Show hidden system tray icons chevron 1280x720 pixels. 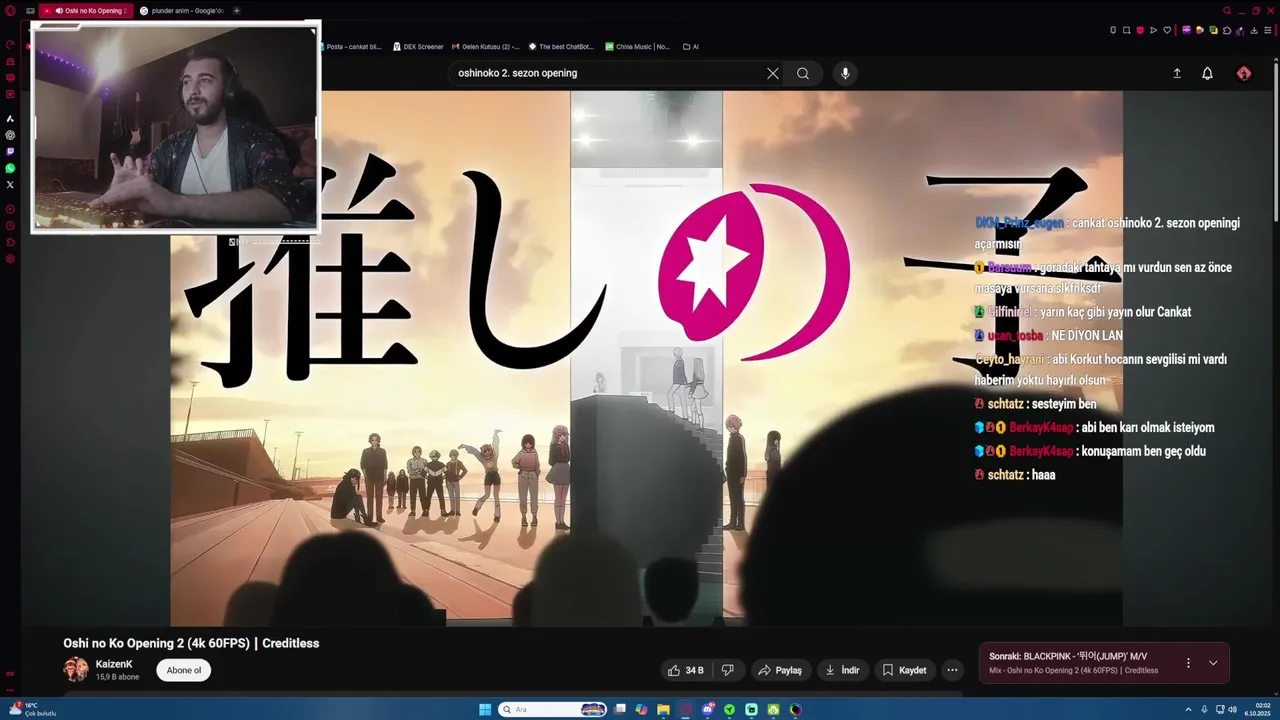[1188, 709]
